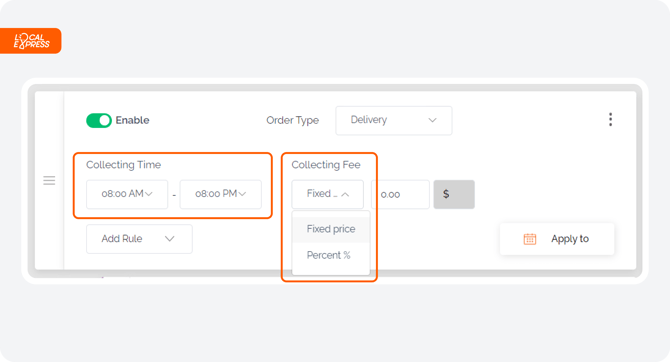Click the Local Express logo

point(31,41)
